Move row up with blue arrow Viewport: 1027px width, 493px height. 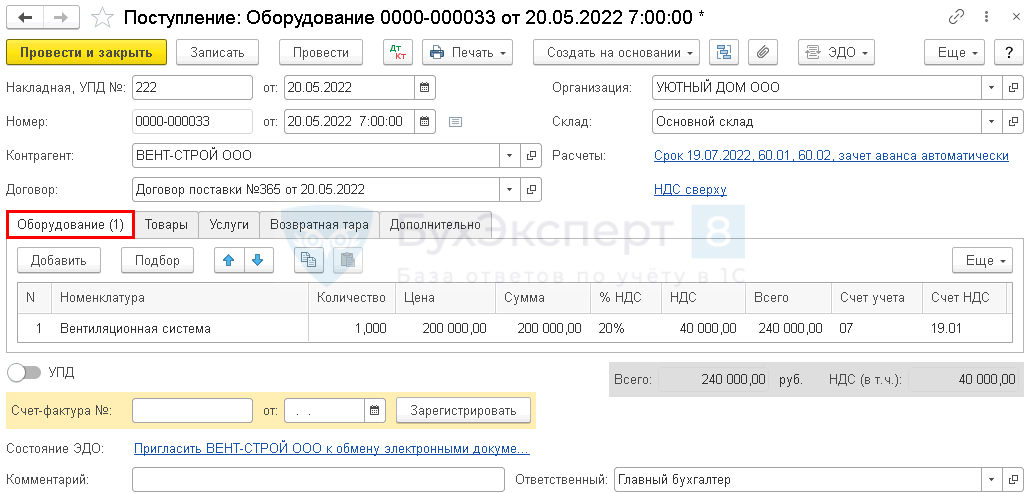[x=229, y=260]
